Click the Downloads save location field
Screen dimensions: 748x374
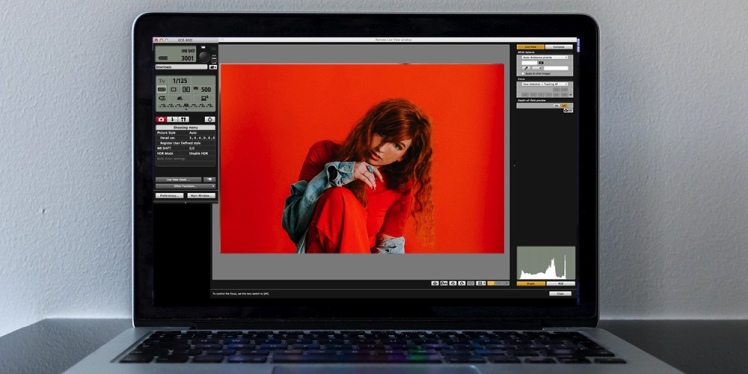[181, 67]
